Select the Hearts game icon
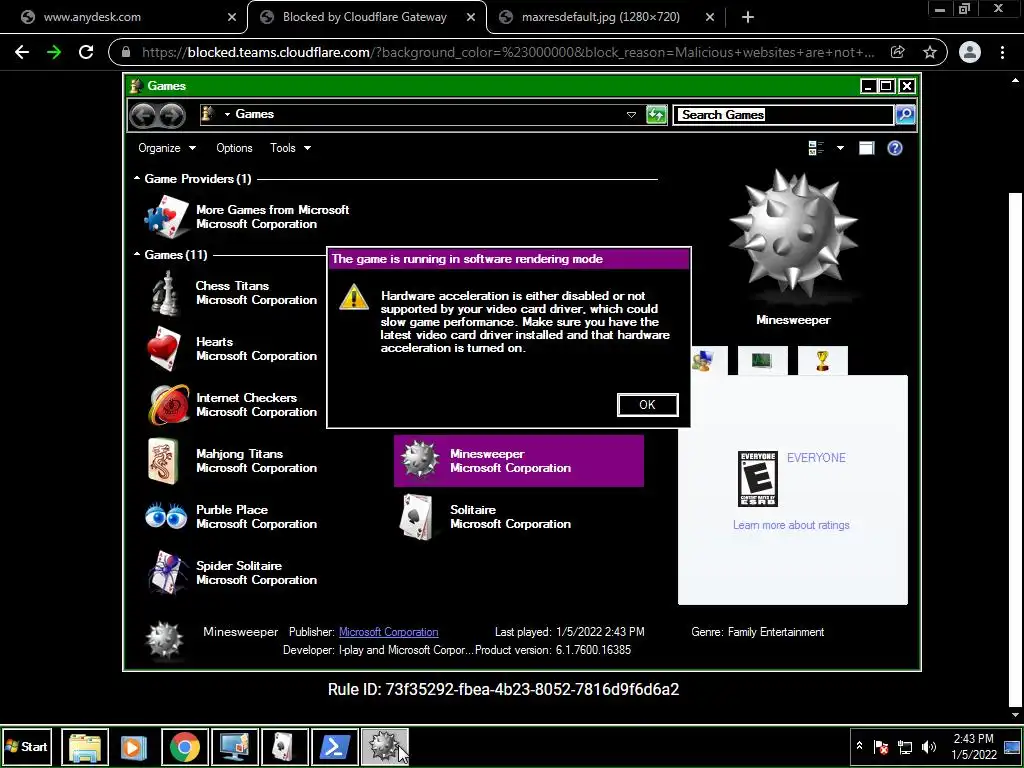 164,349
